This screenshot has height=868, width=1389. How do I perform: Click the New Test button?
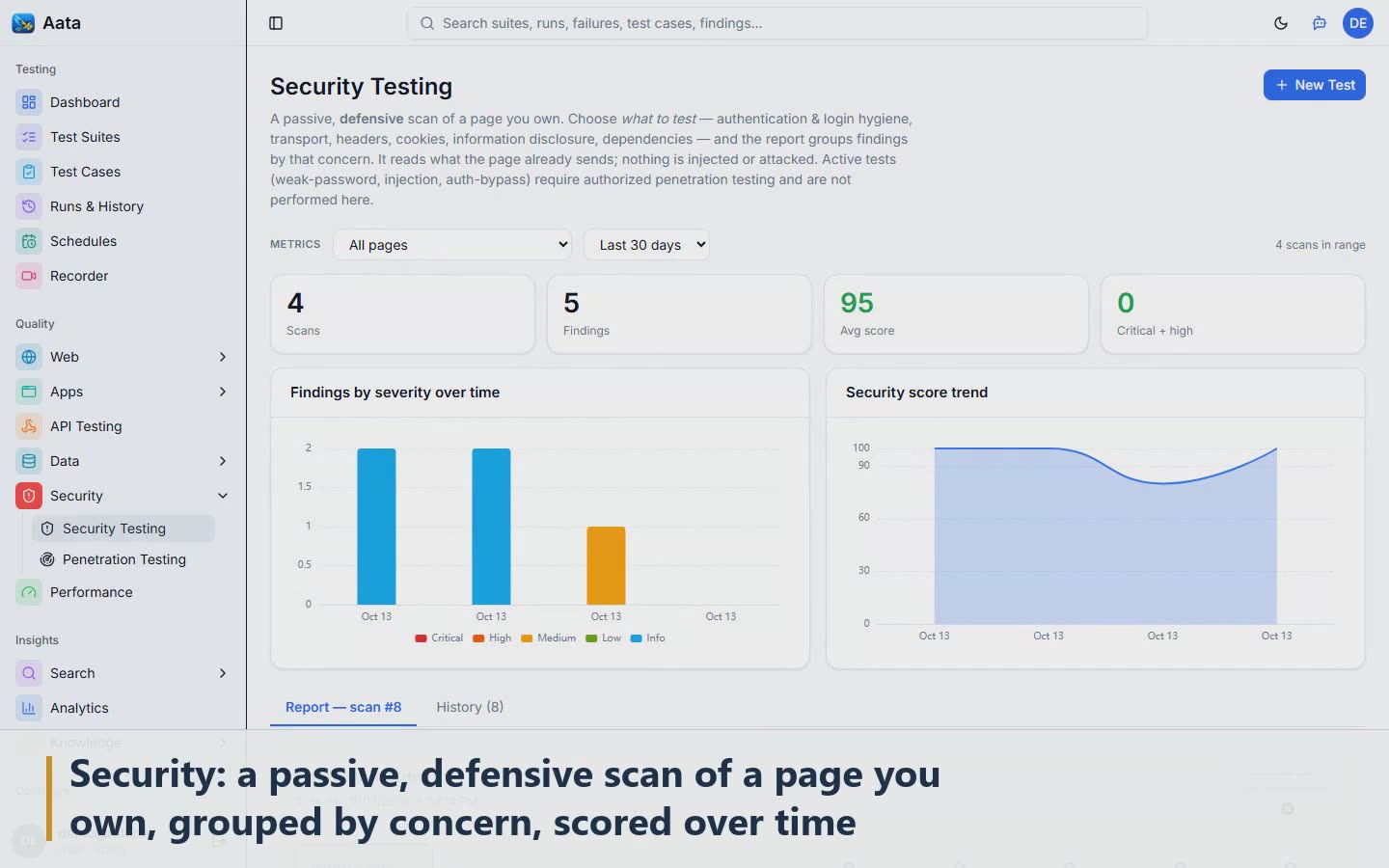pos(1315,85)
